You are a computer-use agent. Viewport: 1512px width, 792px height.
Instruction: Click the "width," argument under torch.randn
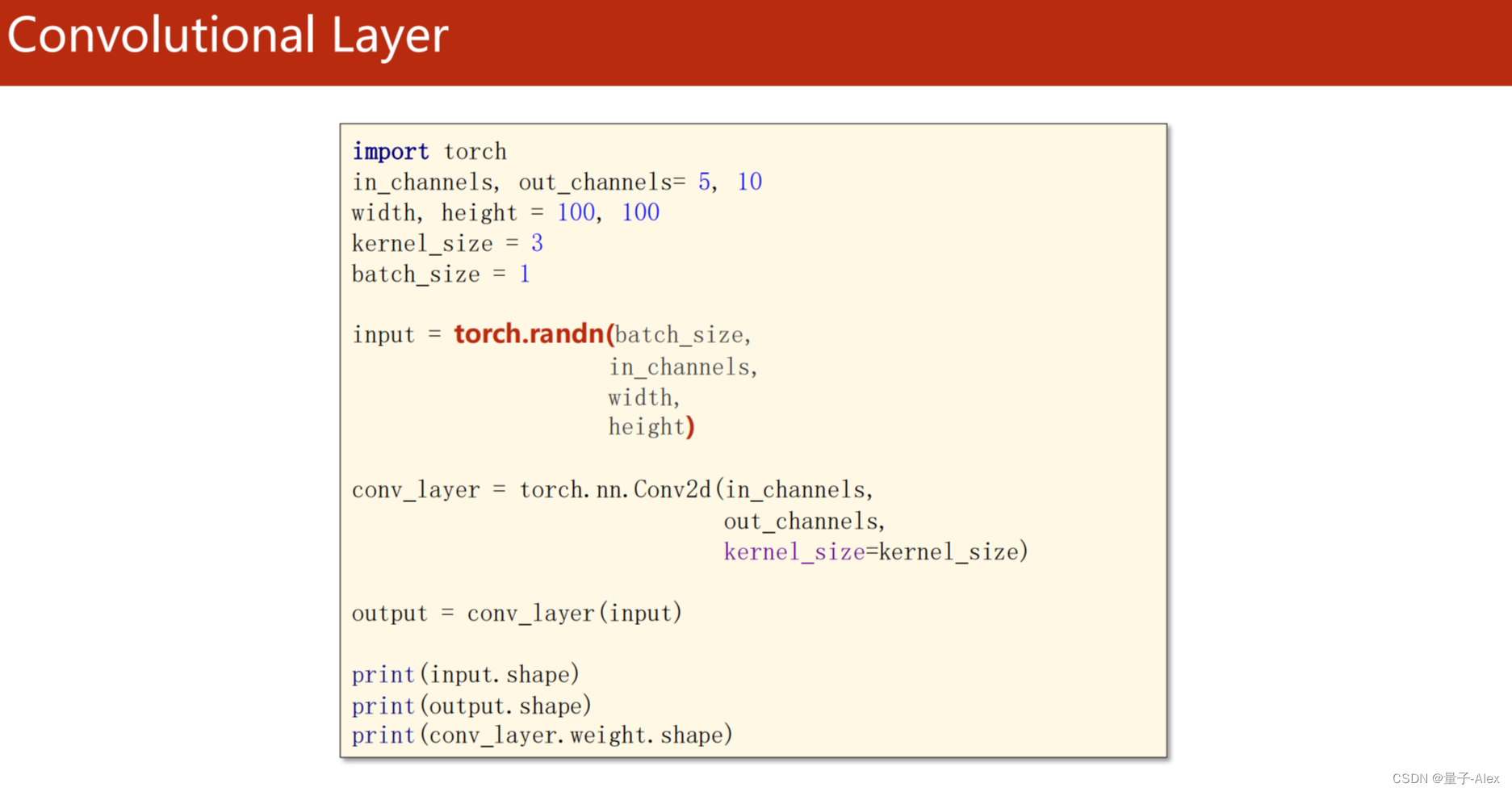click(644, 398)
